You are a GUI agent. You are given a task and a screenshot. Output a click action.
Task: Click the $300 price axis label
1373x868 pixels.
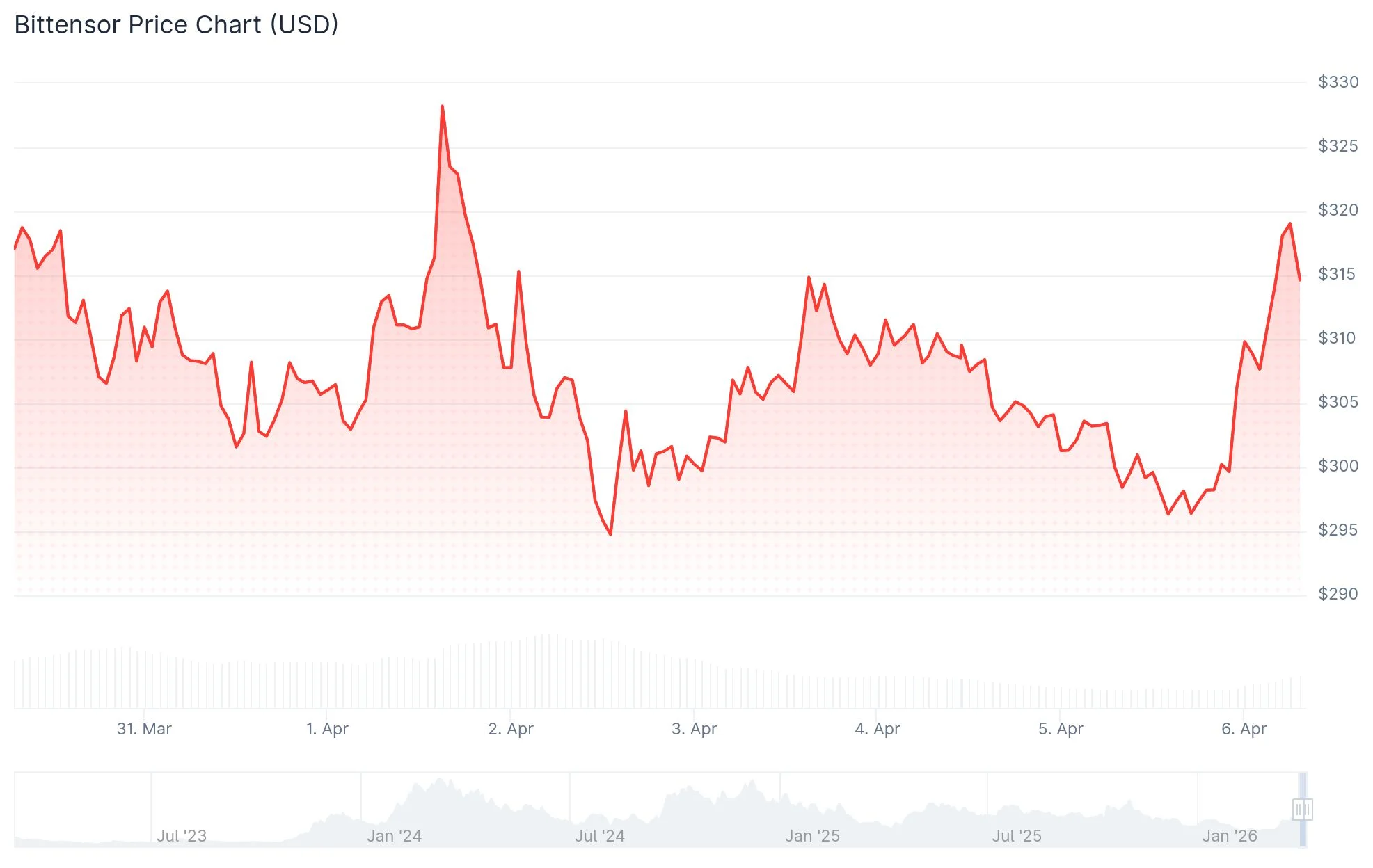pyautogui.click(x=1338, y=466)
